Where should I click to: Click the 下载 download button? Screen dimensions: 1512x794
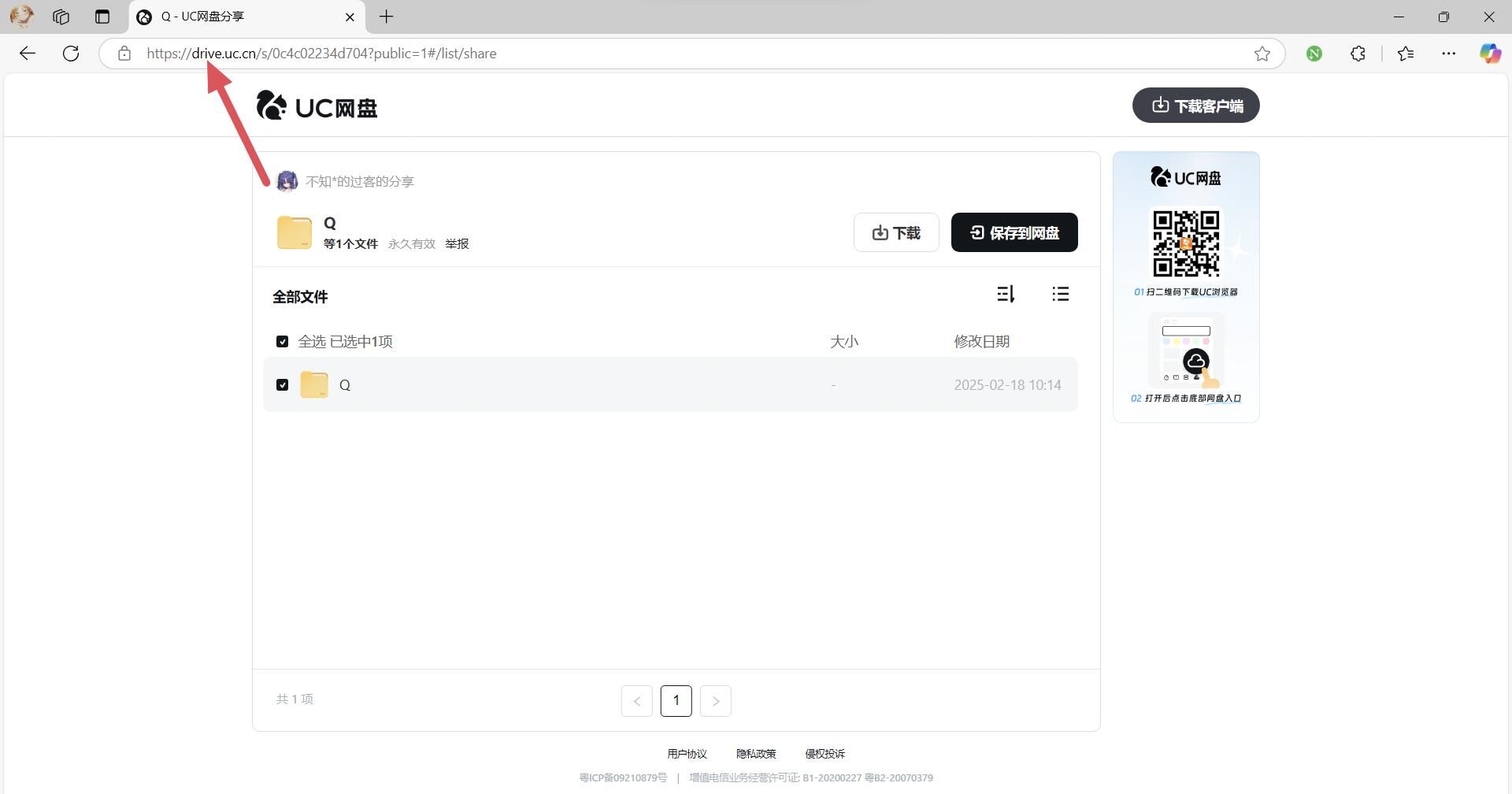[896, 232]
